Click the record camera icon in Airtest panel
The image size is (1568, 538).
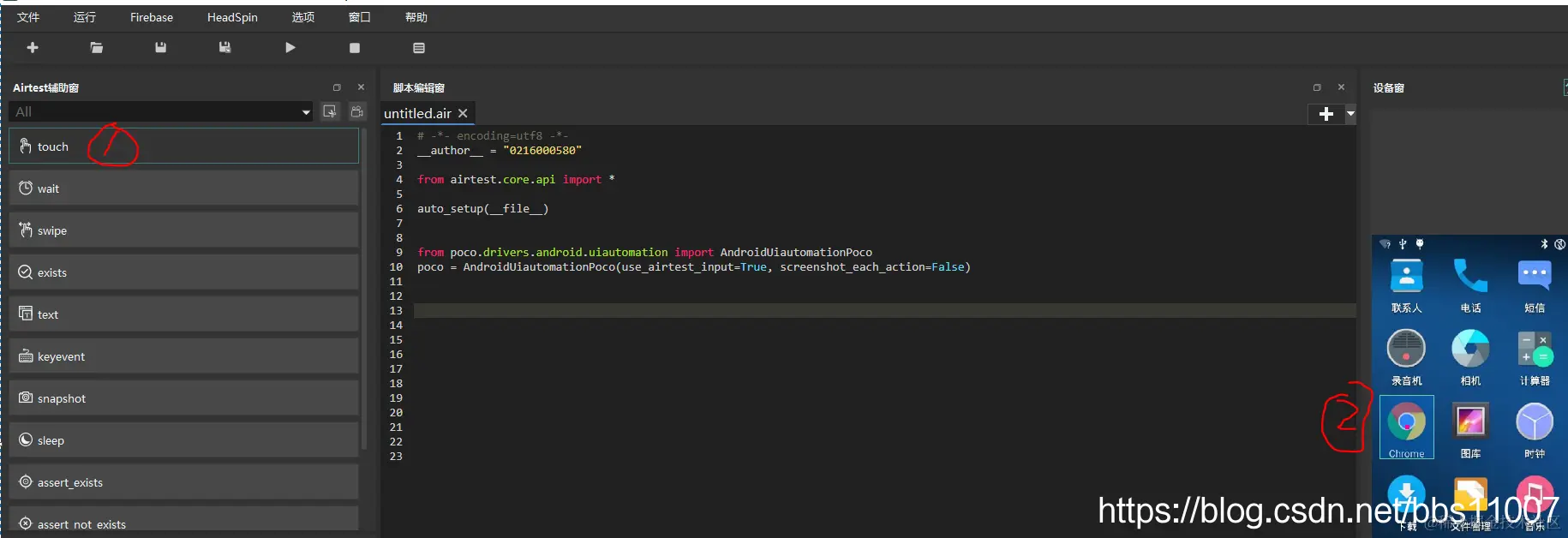click(357, 111)
